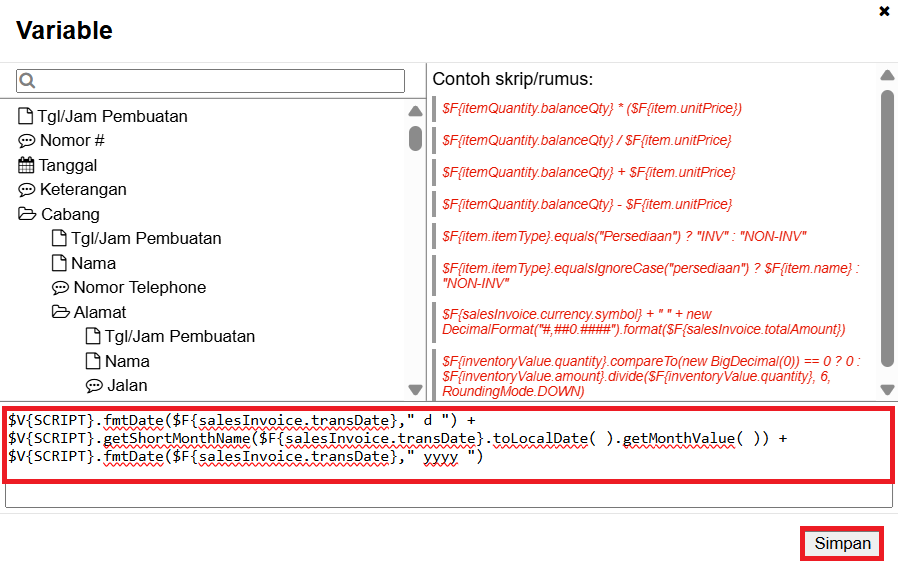Click the speech bubble icon beside Keterangan
898x574 pixels.
(26, 190)
